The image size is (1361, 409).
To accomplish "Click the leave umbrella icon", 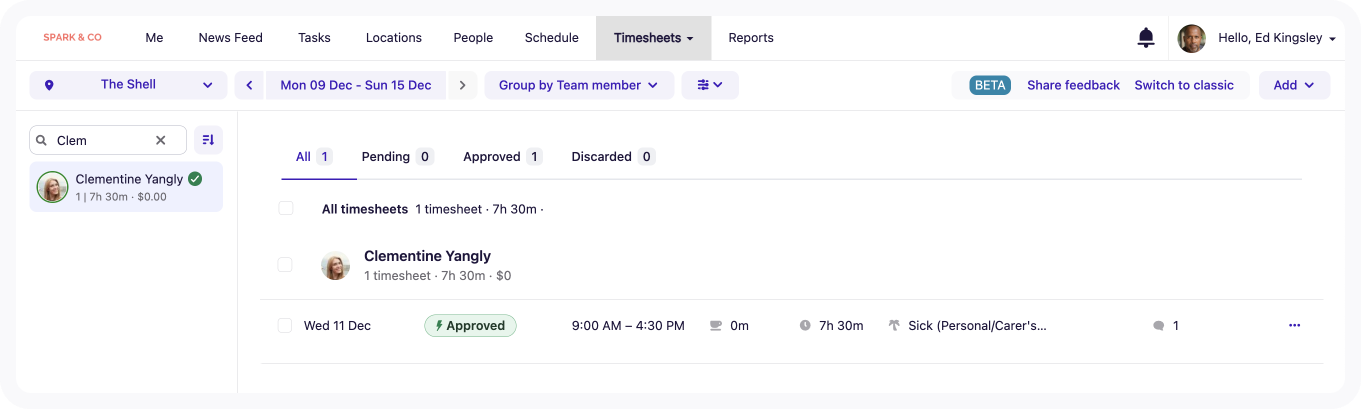I will point(894,326).
